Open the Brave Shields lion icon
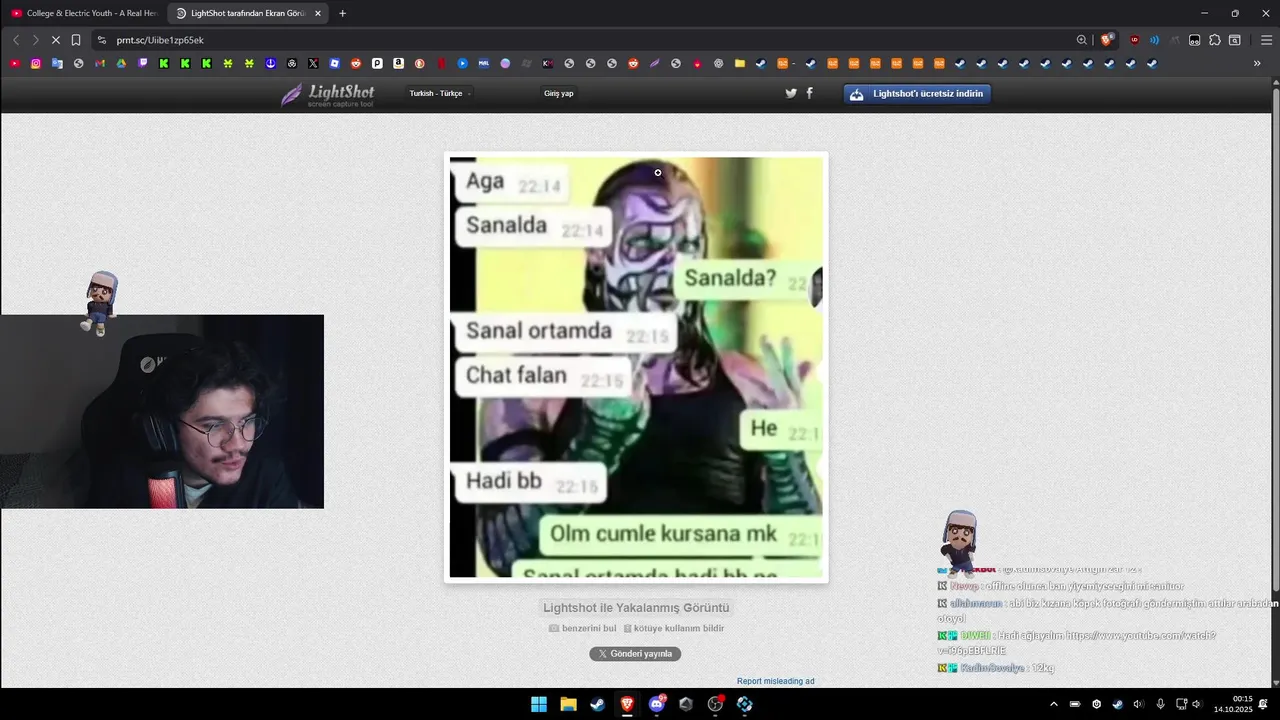 [1106, 40]
